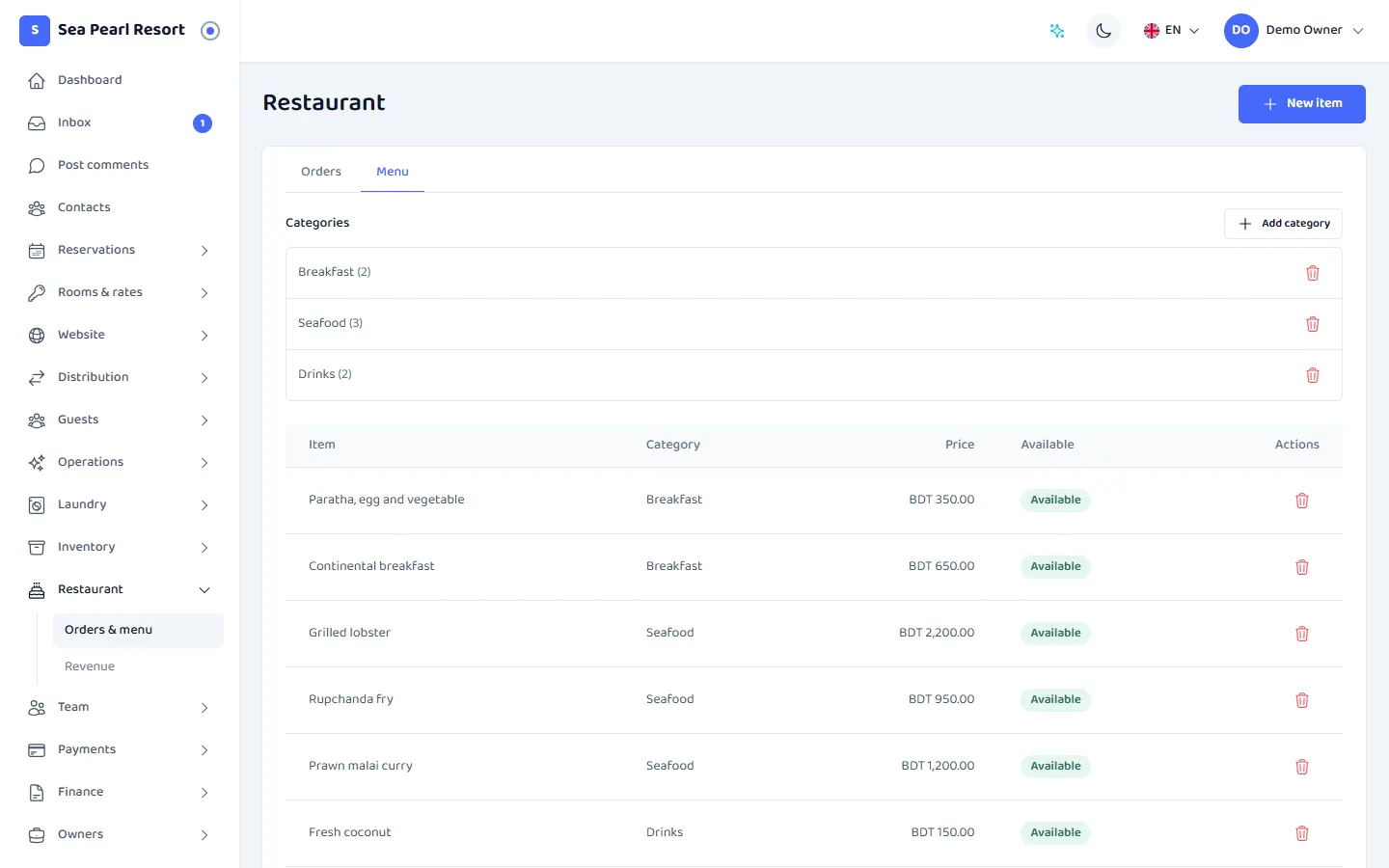Expand the Operations sidebar section

[120, 462]
